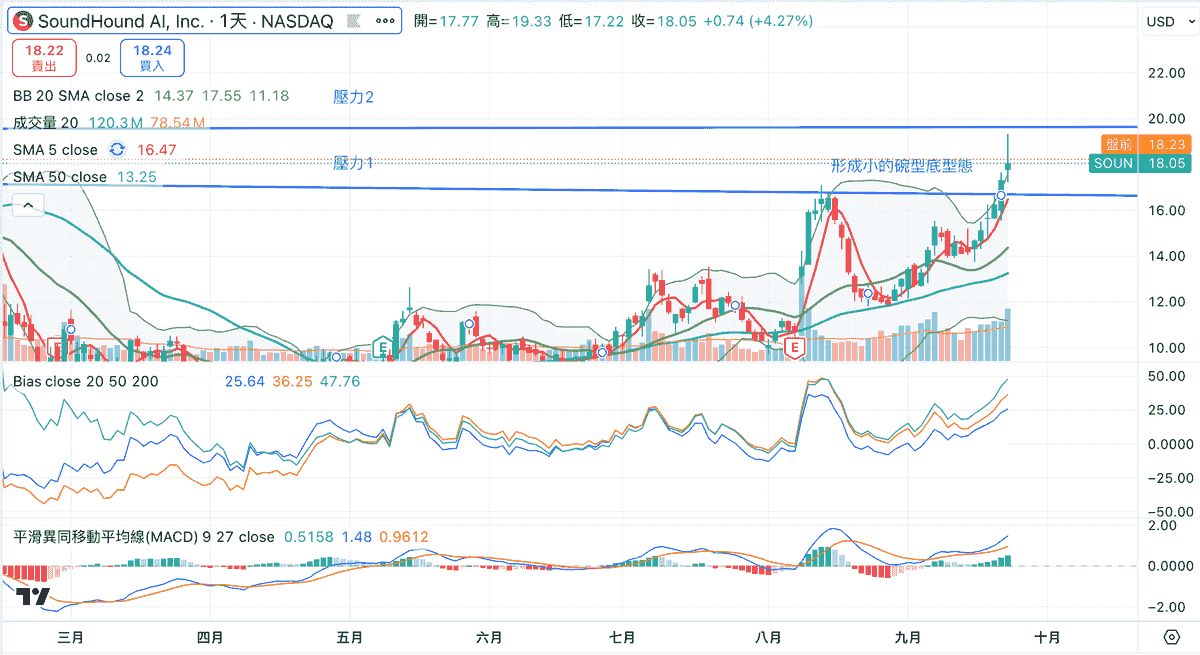Select the 成交量 20 volume indicator legend
The image size is (1200, 655).
point(46,123)
